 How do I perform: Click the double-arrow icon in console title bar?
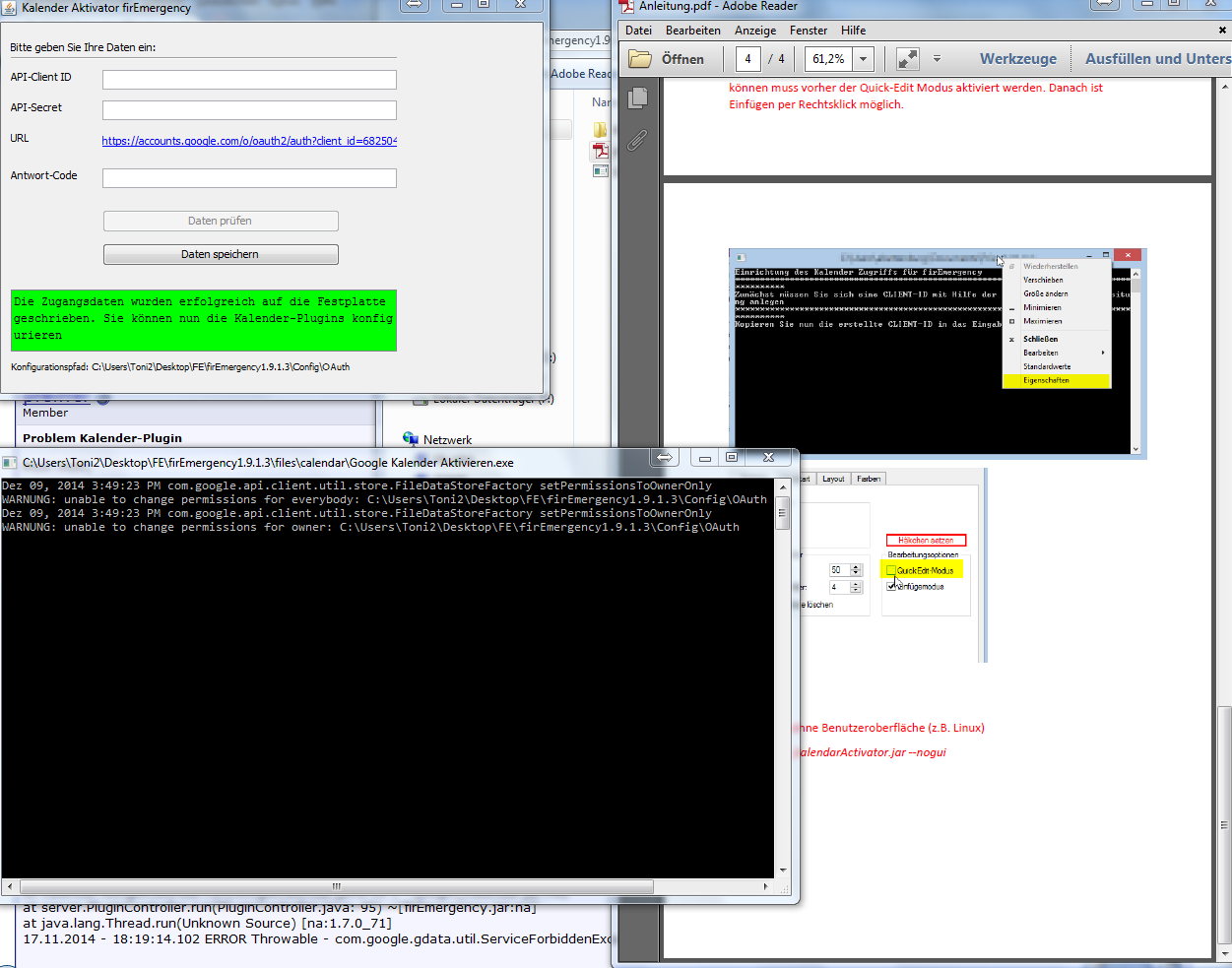(x=665, y=457)
